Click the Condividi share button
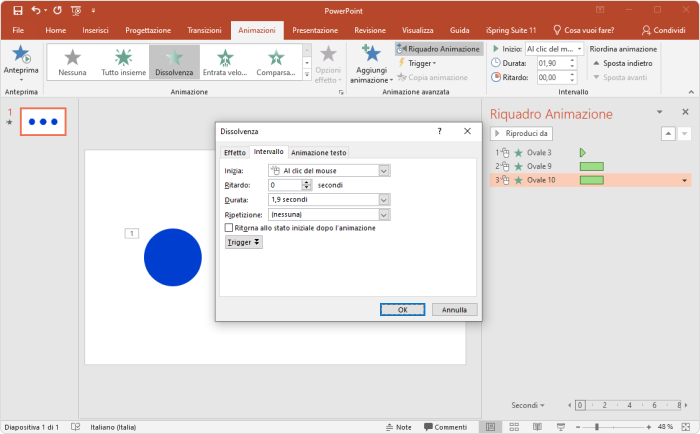Screen dimensions: 700x434 663,30
